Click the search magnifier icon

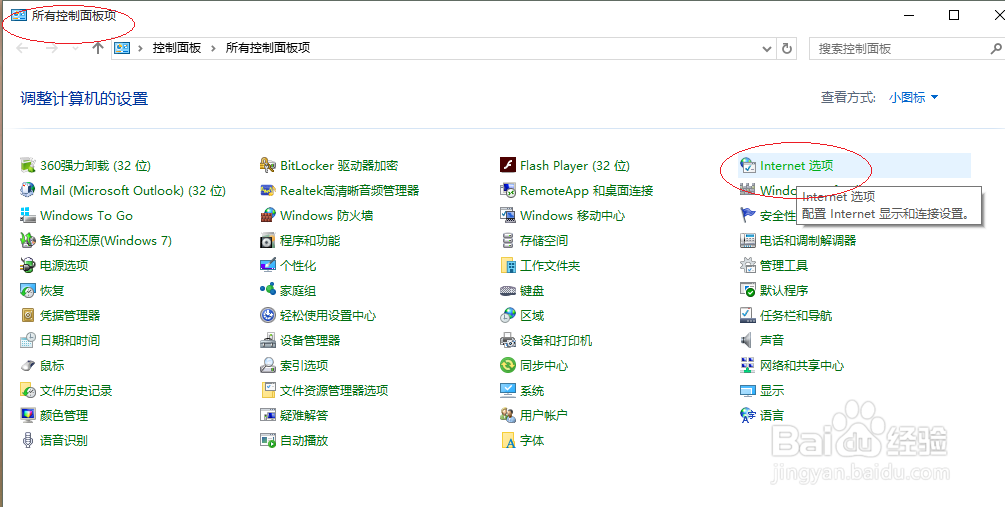[996, 48]
